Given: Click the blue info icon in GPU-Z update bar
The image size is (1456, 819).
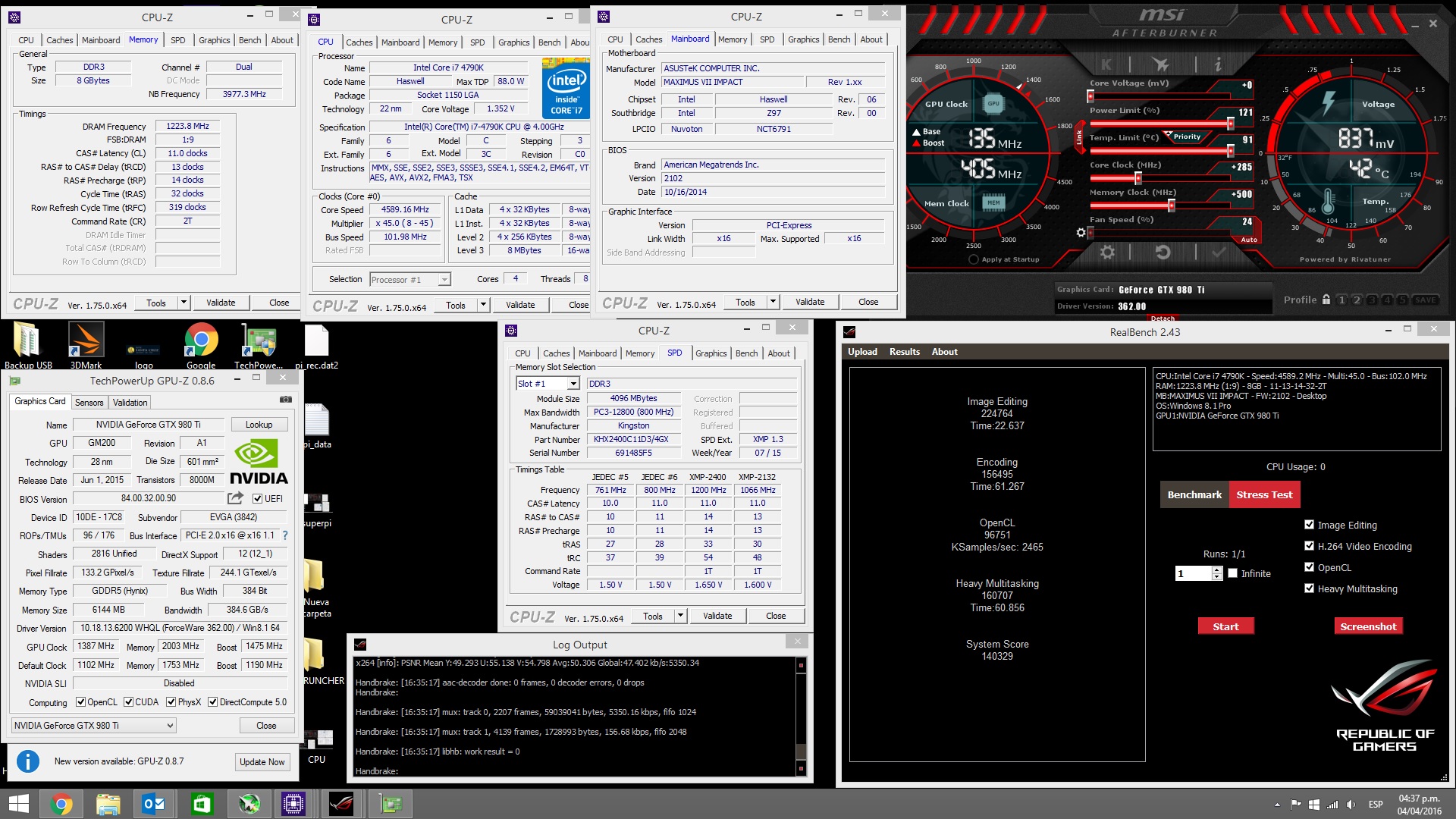Looking at the screenshot, I should tap(28, 761).
